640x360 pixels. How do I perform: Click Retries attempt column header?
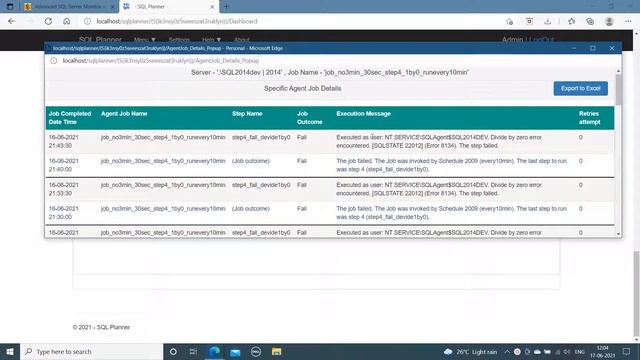tap(589, 118)
